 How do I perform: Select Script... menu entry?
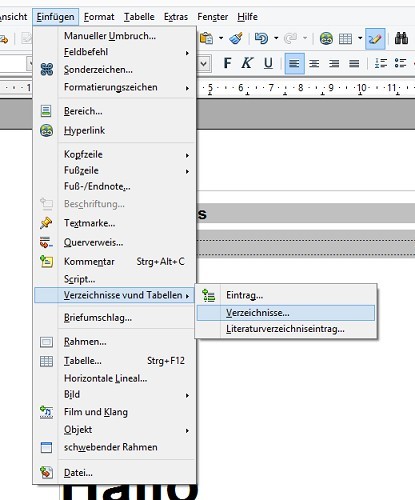115,279
